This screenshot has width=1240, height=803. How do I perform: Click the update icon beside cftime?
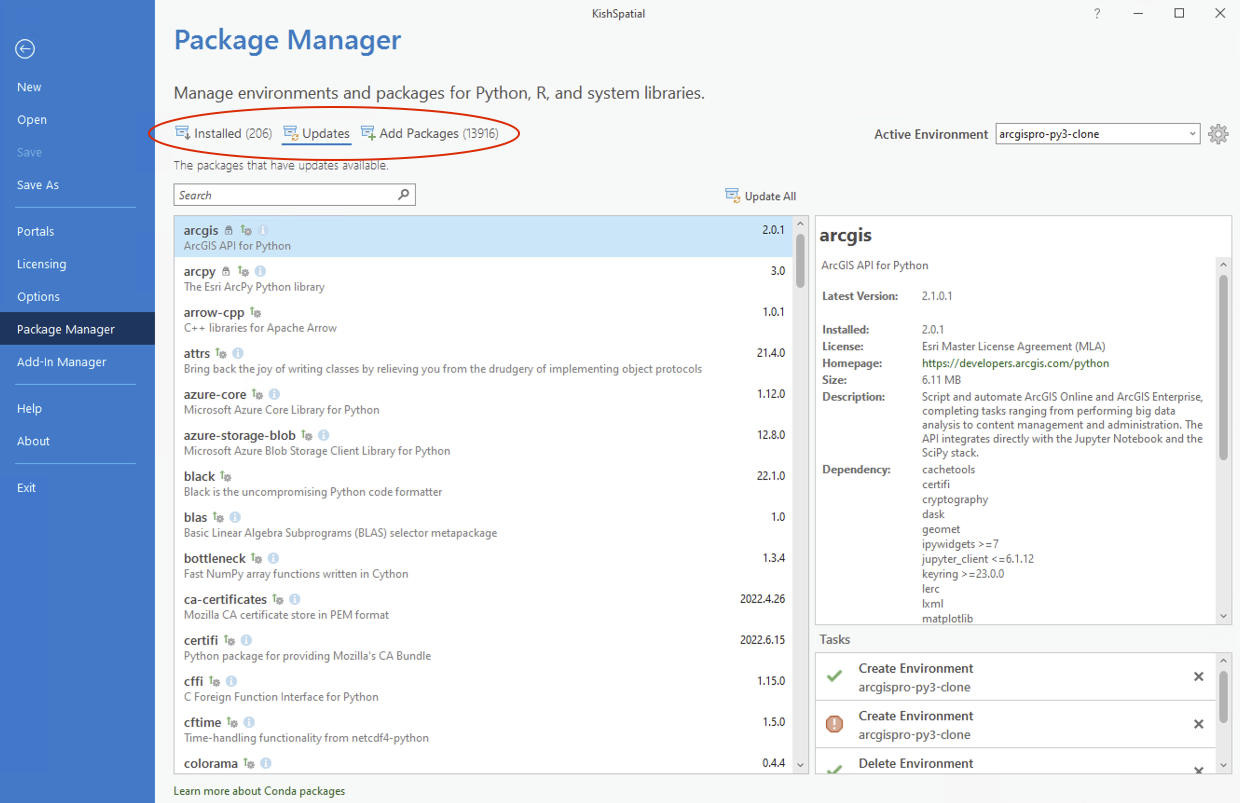click(x=232, y=723)
